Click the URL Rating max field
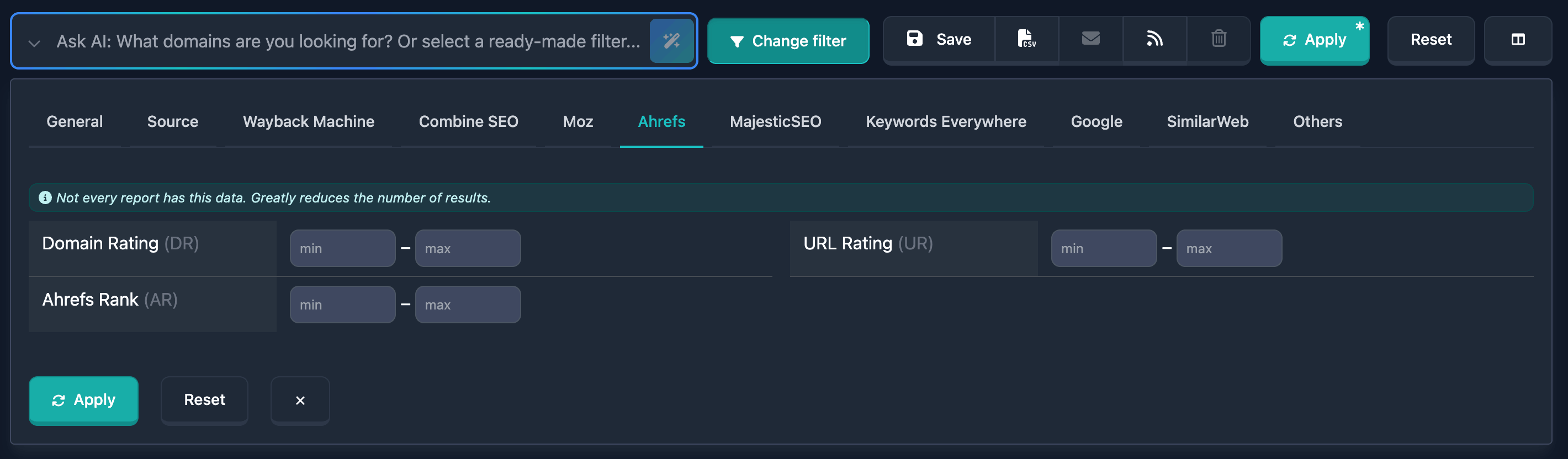The width and height of the screenshot is (1568, 459). [x=1229, y=248]
